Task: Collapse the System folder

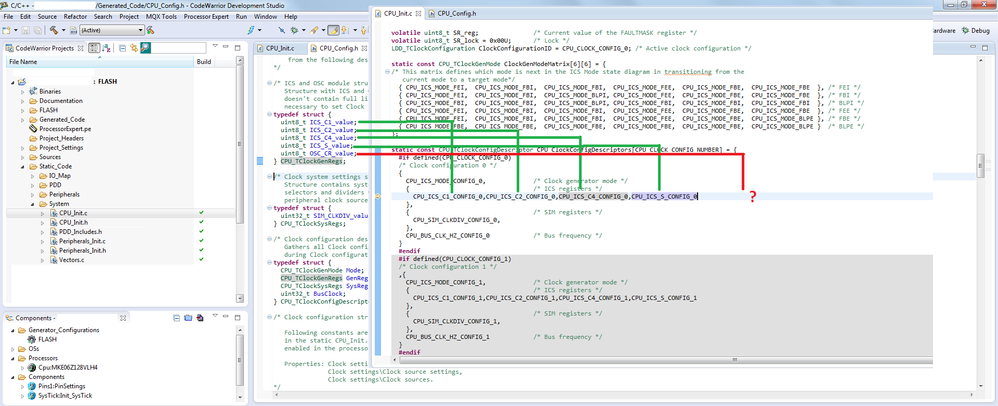Action: coord(33,204)
